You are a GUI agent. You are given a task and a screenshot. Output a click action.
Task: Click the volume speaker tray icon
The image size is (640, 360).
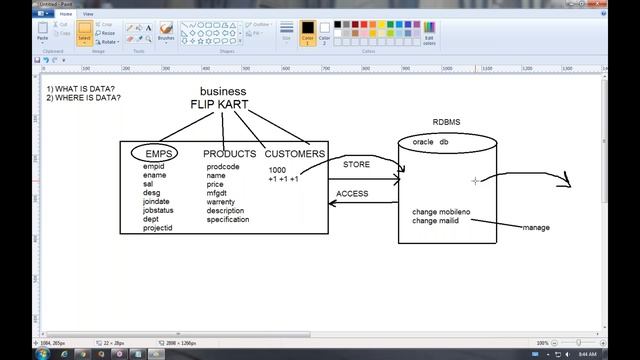pyautogui.click(x=567, y=354)
